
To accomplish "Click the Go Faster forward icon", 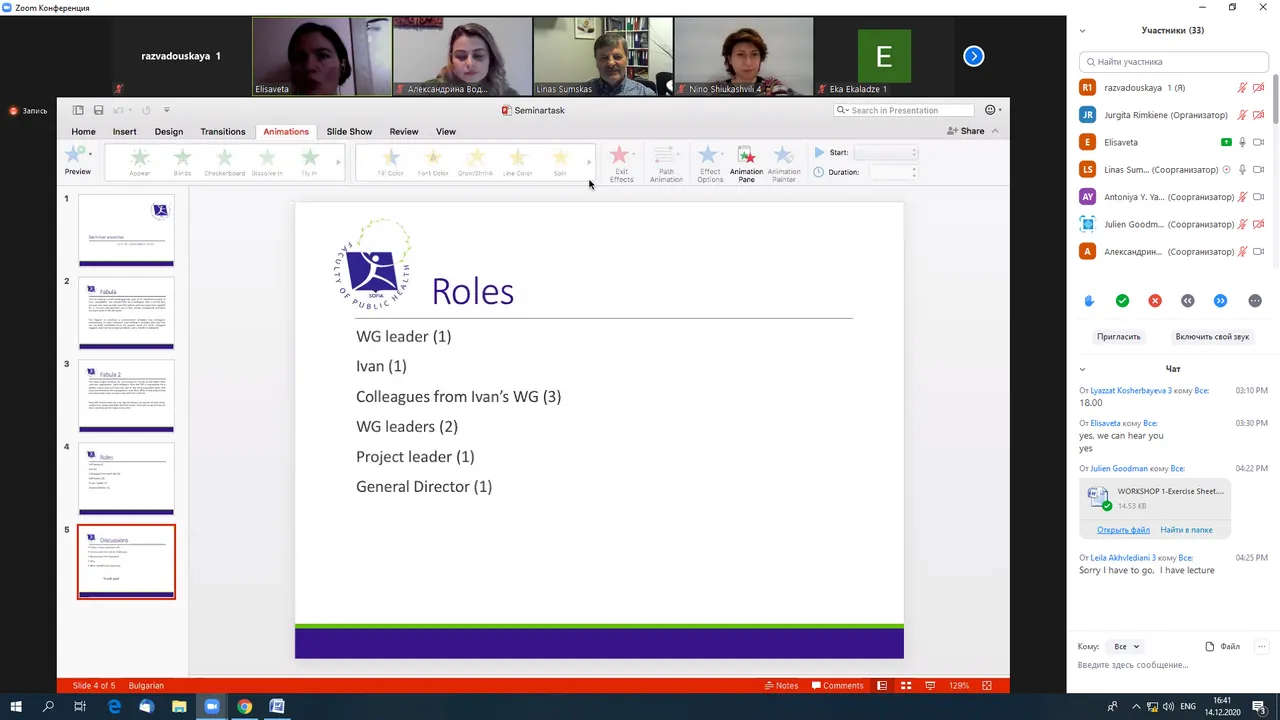I will [1220, 301].
